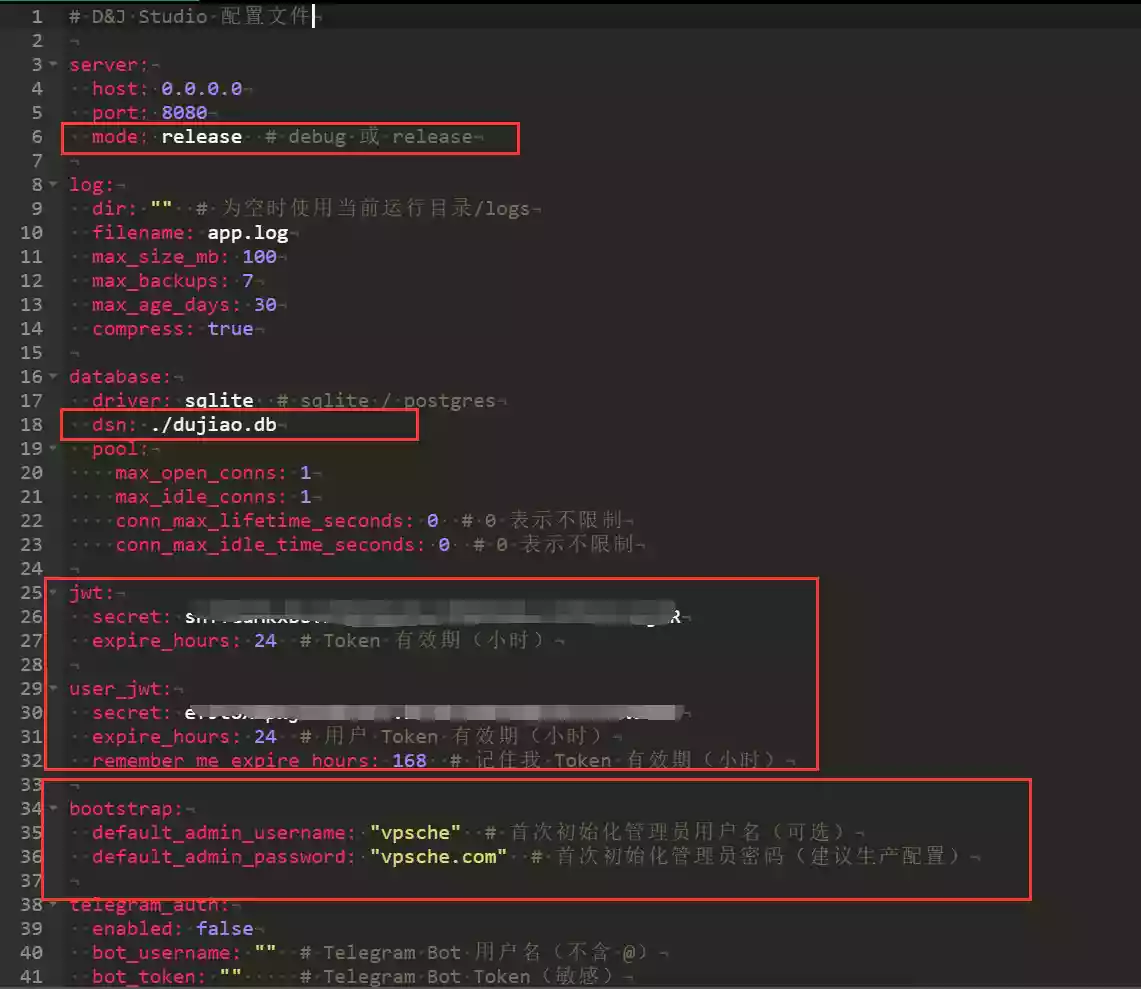
Task: Click the compress value true
Action: tap(230, 329)
